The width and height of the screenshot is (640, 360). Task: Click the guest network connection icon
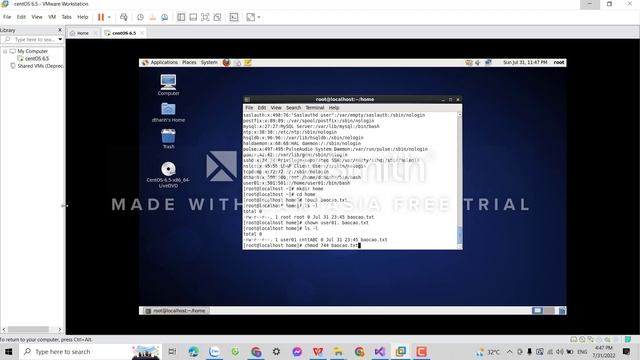pyautogui.click(x=488, y=62)
